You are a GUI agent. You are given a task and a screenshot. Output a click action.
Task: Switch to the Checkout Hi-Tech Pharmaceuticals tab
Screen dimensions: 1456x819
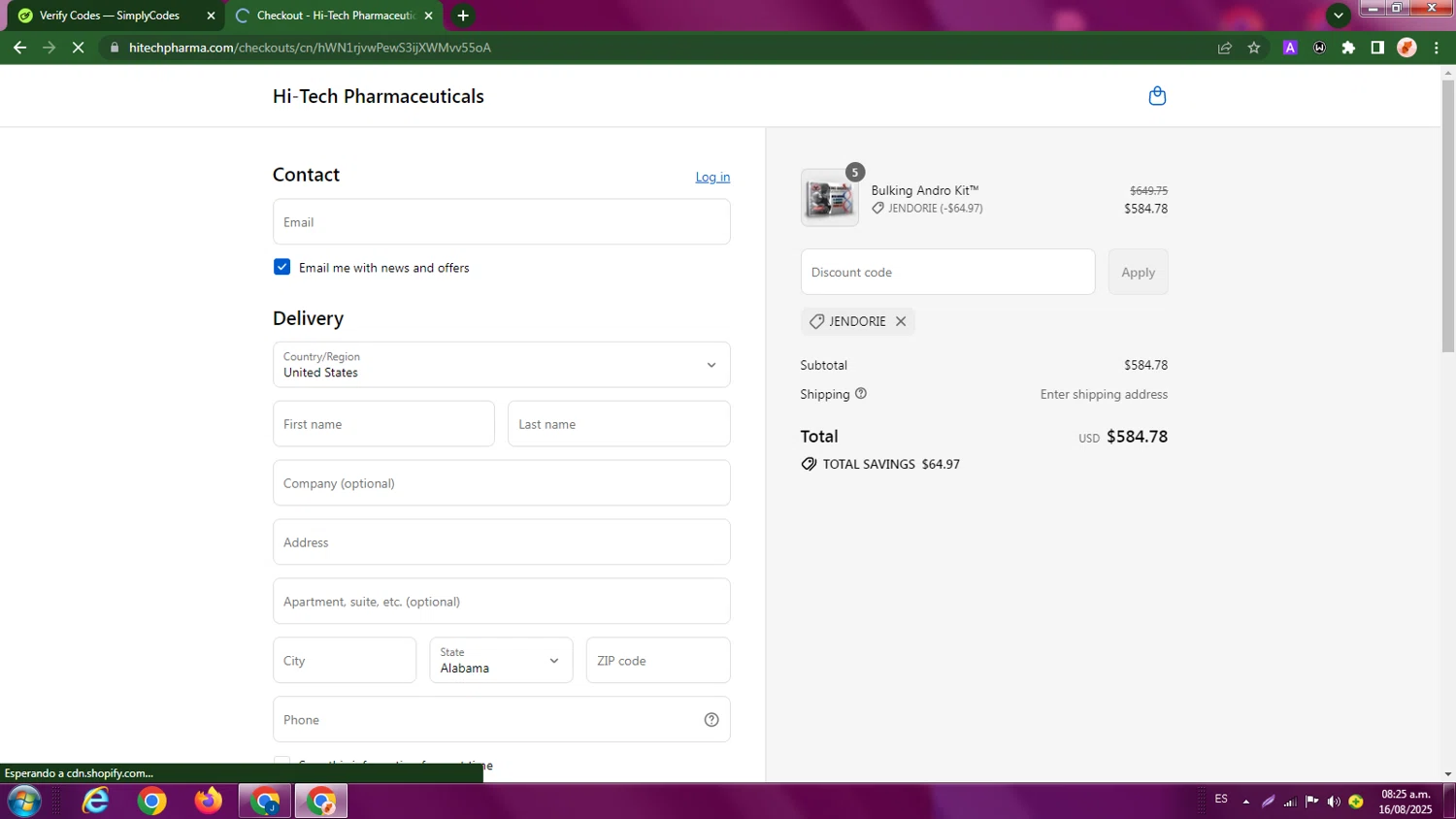click(335, 16)
